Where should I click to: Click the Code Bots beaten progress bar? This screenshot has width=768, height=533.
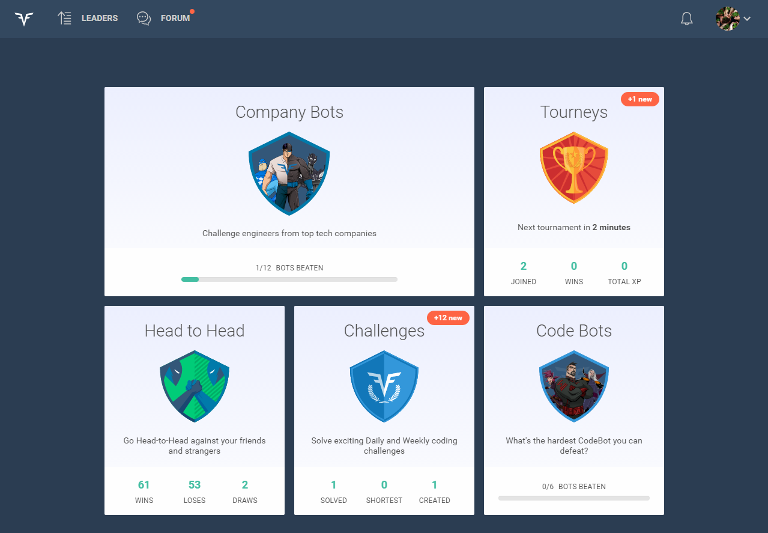(573, 497)
